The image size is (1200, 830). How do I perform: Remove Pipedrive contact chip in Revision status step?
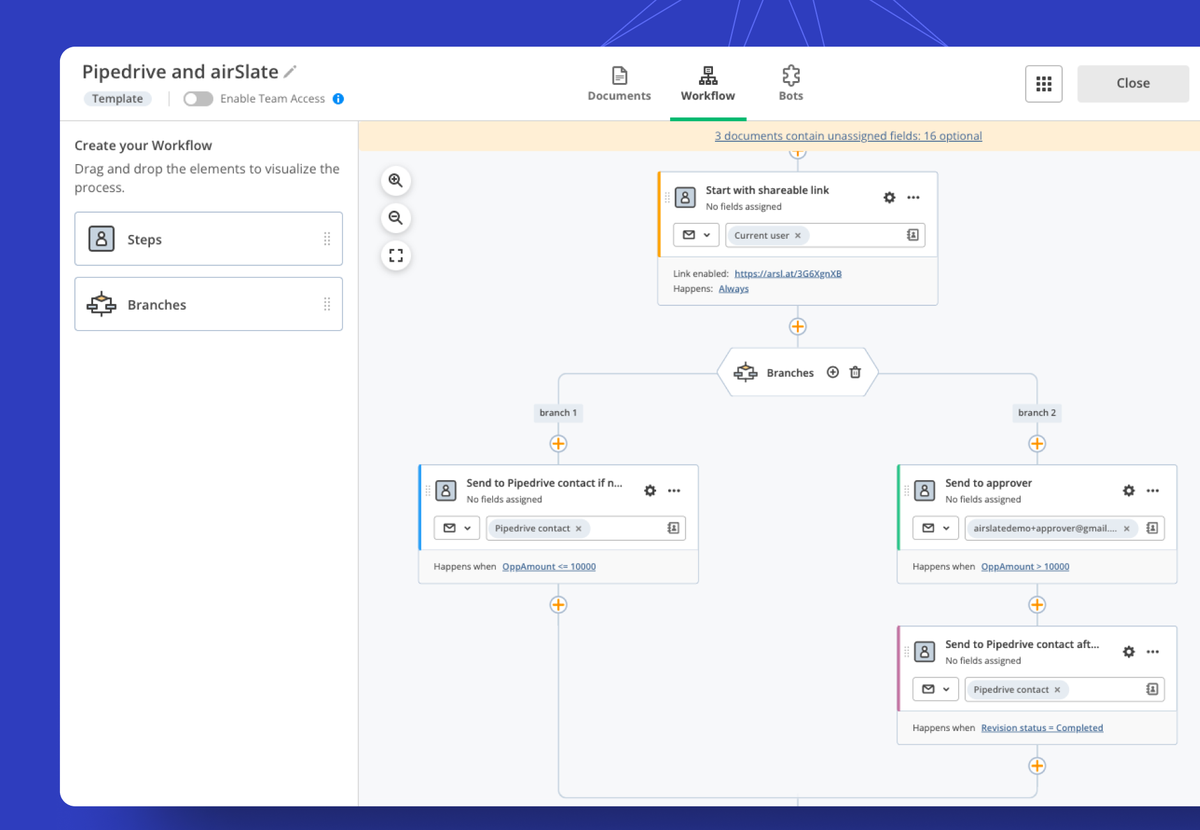point(1058,690)
